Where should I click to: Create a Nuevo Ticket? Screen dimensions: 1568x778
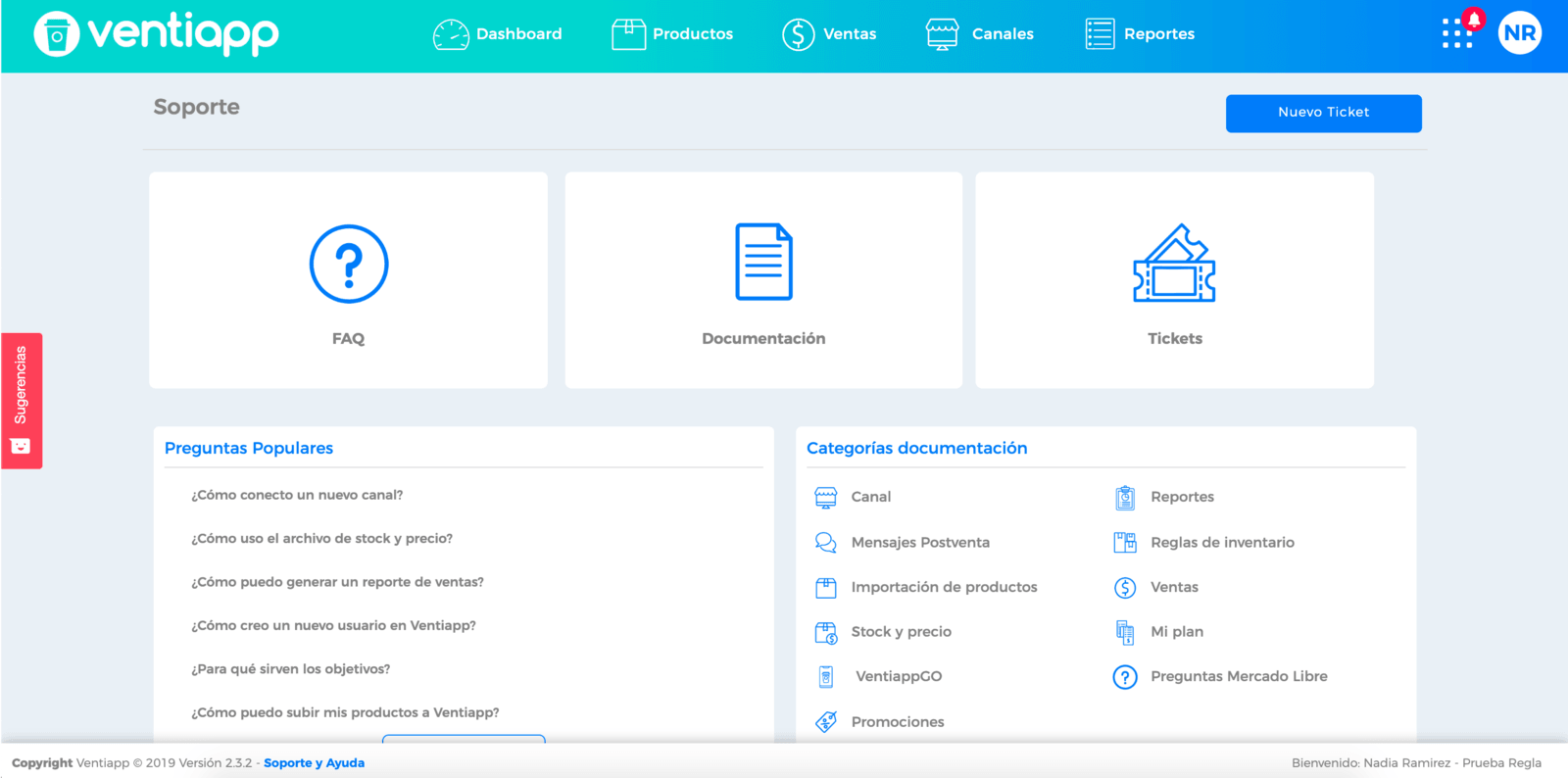click(1323, 113)
